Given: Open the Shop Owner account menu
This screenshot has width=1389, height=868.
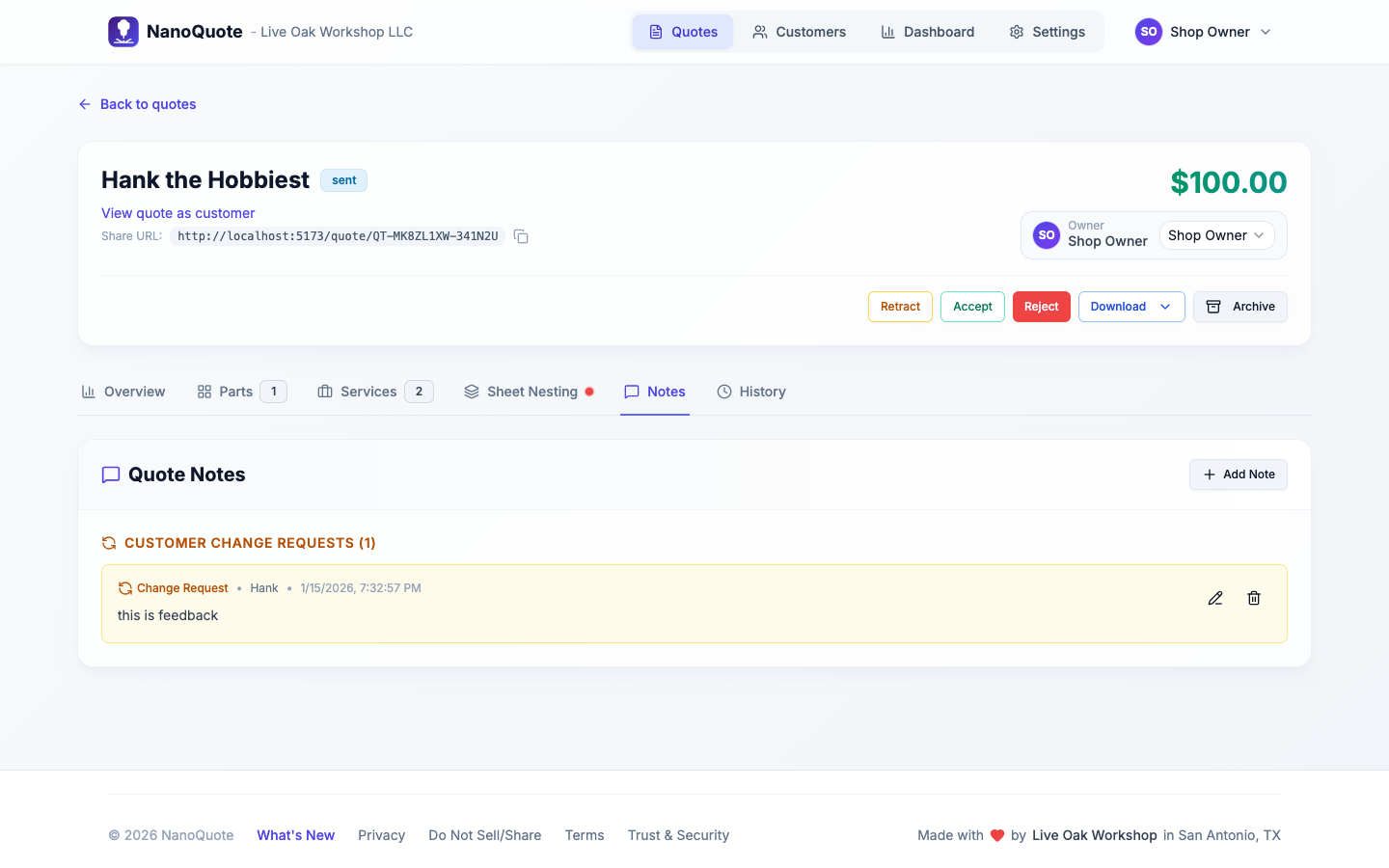Looking at the screenshot, I should coord(1204,32).
